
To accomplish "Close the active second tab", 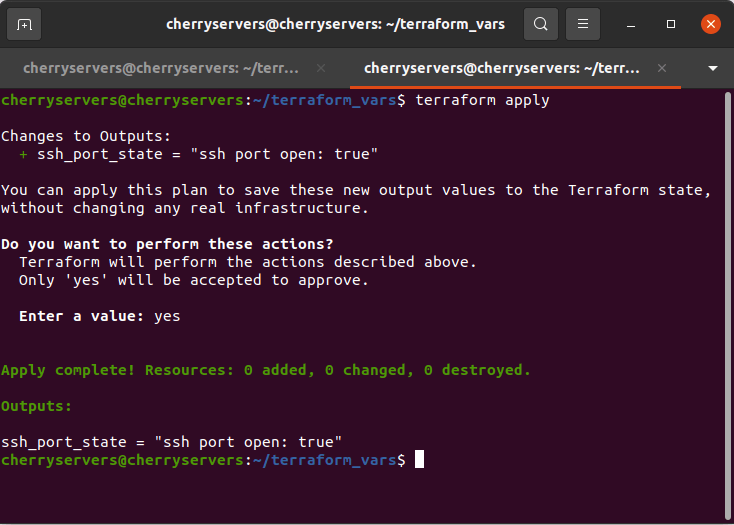I will (661, 68).
